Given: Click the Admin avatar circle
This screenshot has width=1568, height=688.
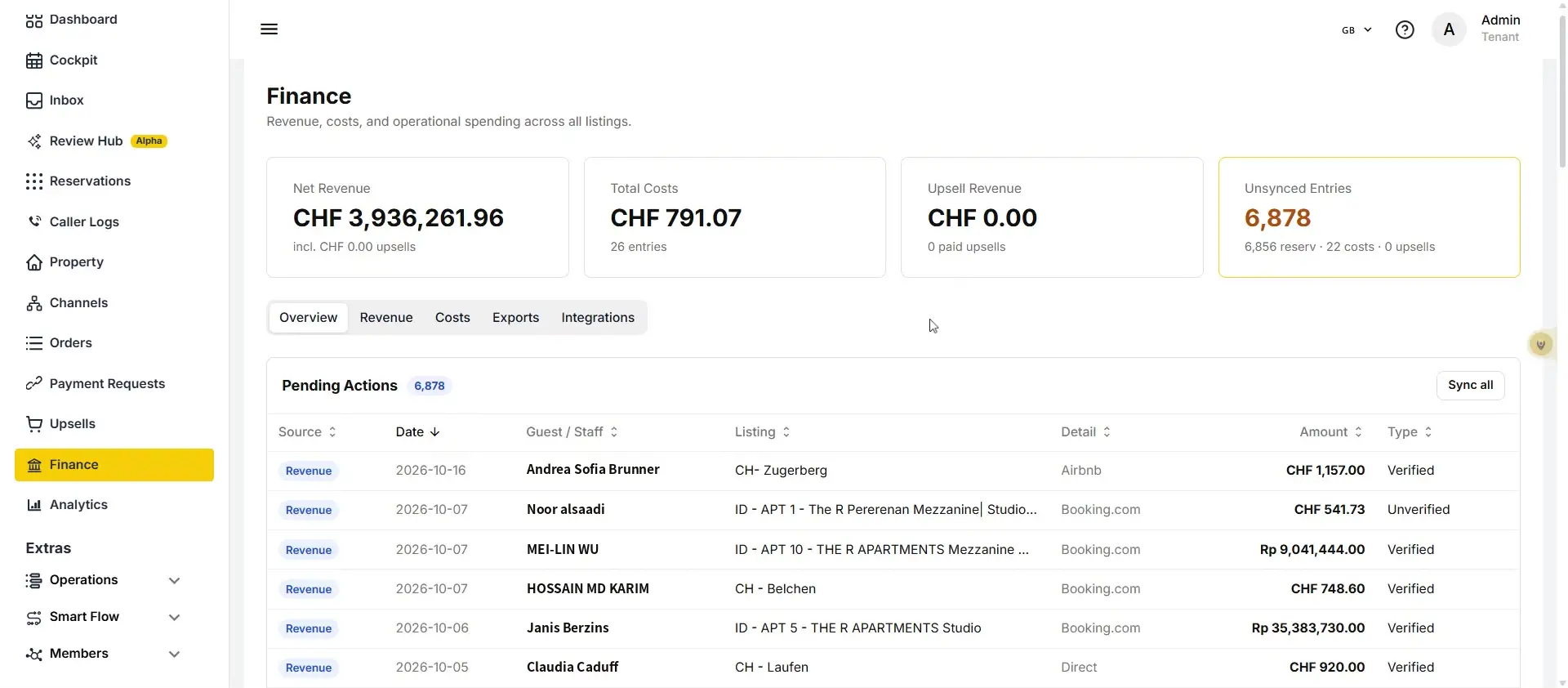Looking at the screenshot, I should click(1449, 30).
